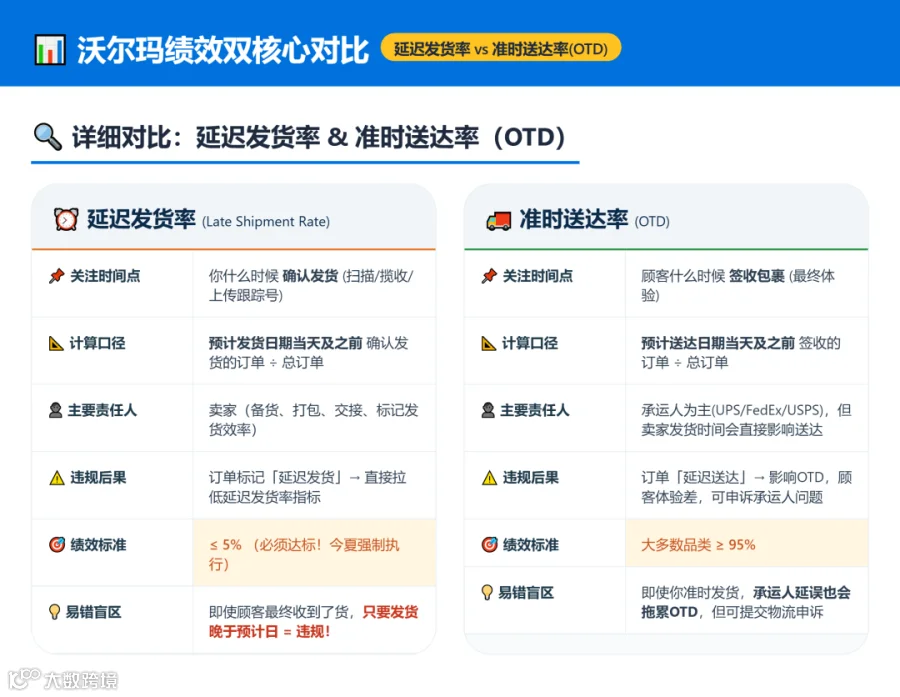This screenshot has width=900, height=697.
Task: Click the text 订单标记「延迟发货」→ 直接拉低延迟发货率指标
Action: point(308,487)
